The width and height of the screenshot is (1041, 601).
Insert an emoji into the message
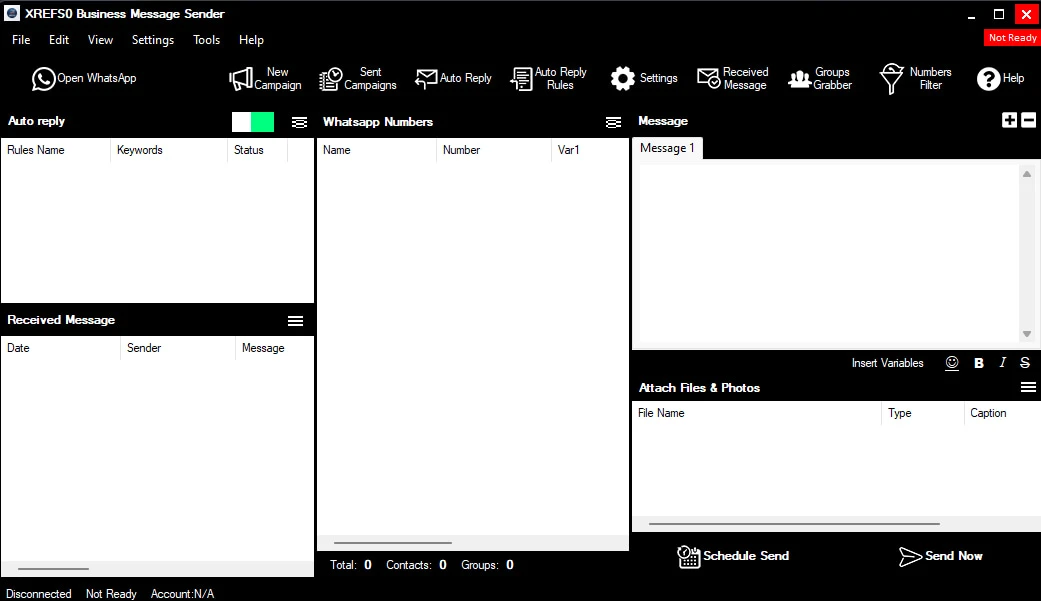[x=952, y=363]
